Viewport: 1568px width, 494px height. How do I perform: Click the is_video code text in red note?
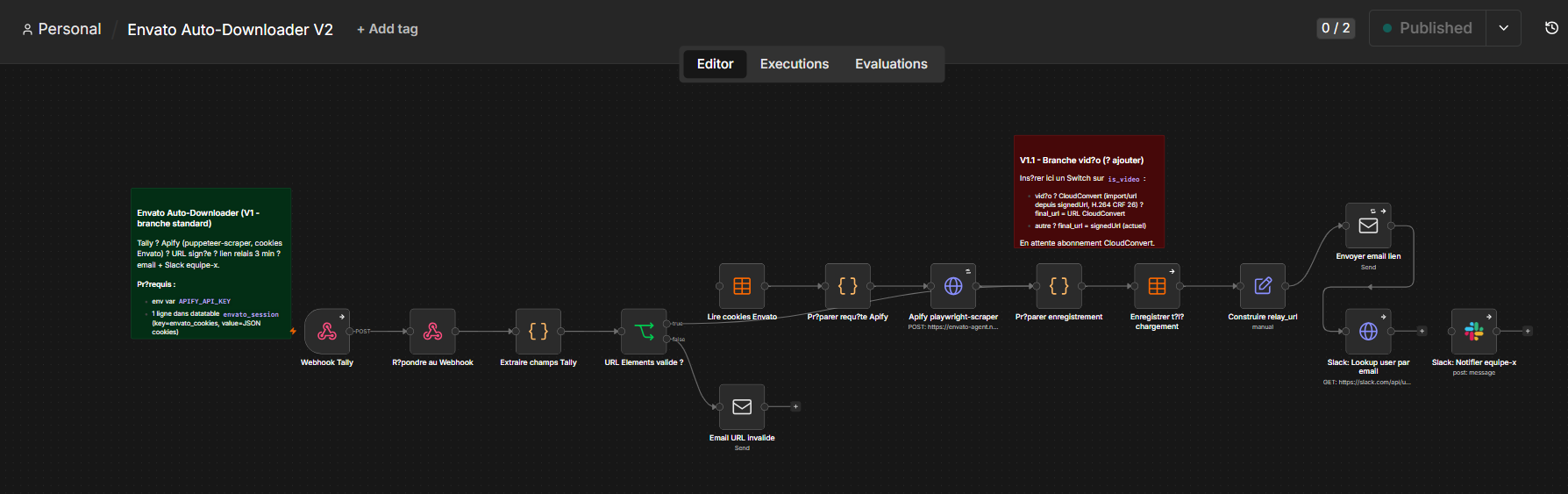click(1123, 179)
